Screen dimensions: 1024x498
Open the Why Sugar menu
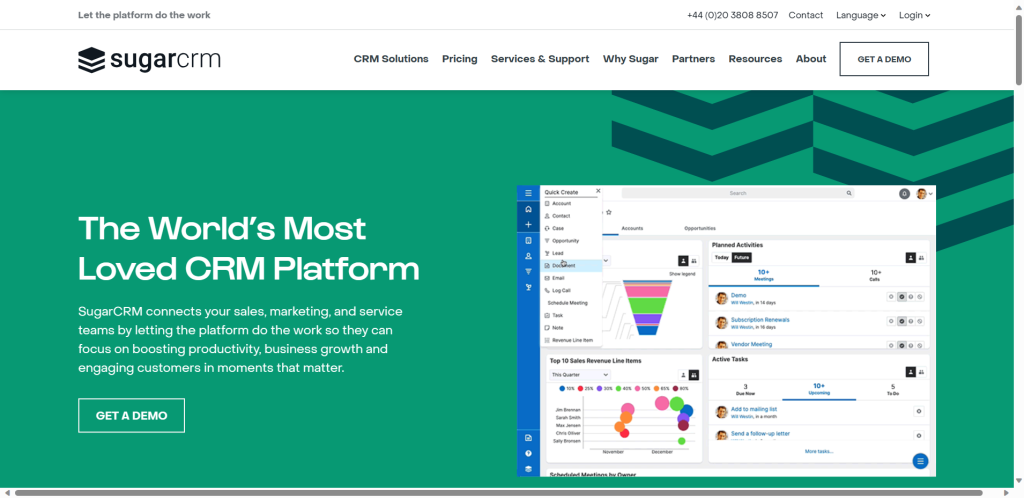tap(630, 59)
